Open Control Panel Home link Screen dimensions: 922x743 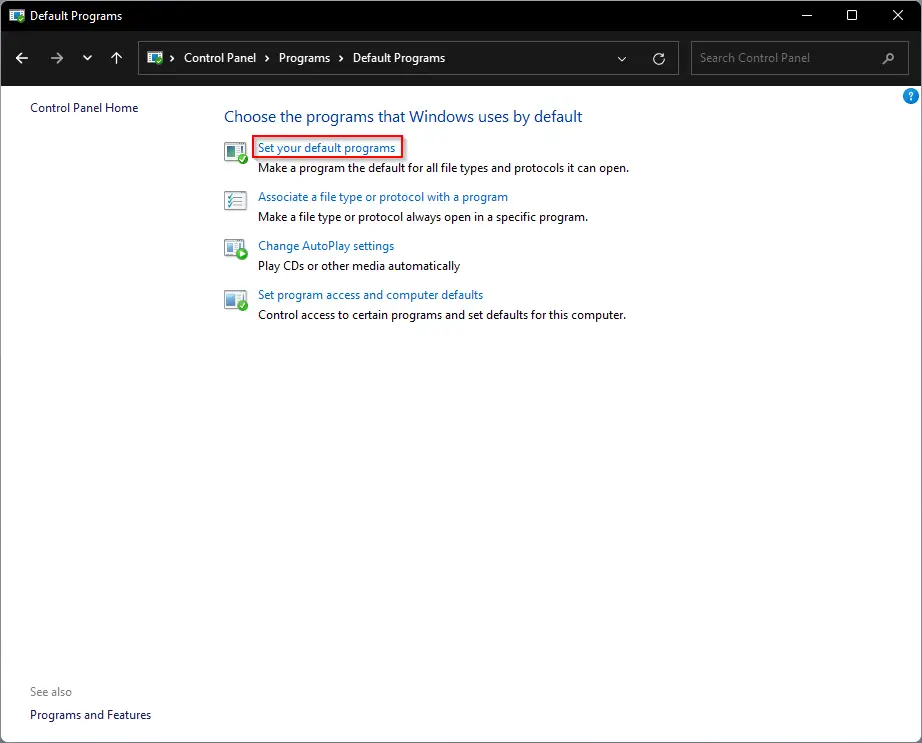pyautogui.click(x=84, y=108)
